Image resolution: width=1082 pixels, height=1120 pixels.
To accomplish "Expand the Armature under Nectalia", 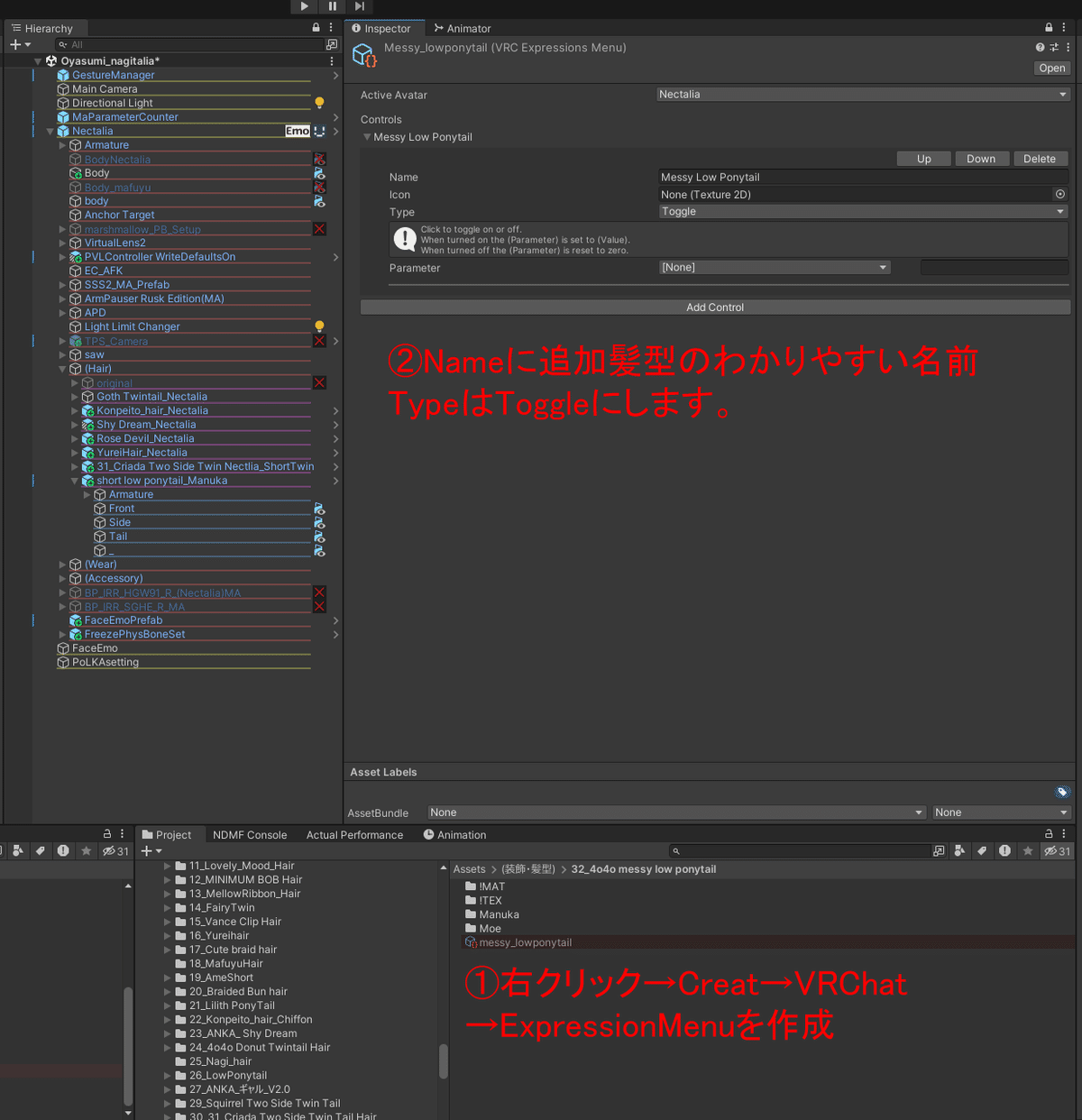I will (x=62, y=145).
